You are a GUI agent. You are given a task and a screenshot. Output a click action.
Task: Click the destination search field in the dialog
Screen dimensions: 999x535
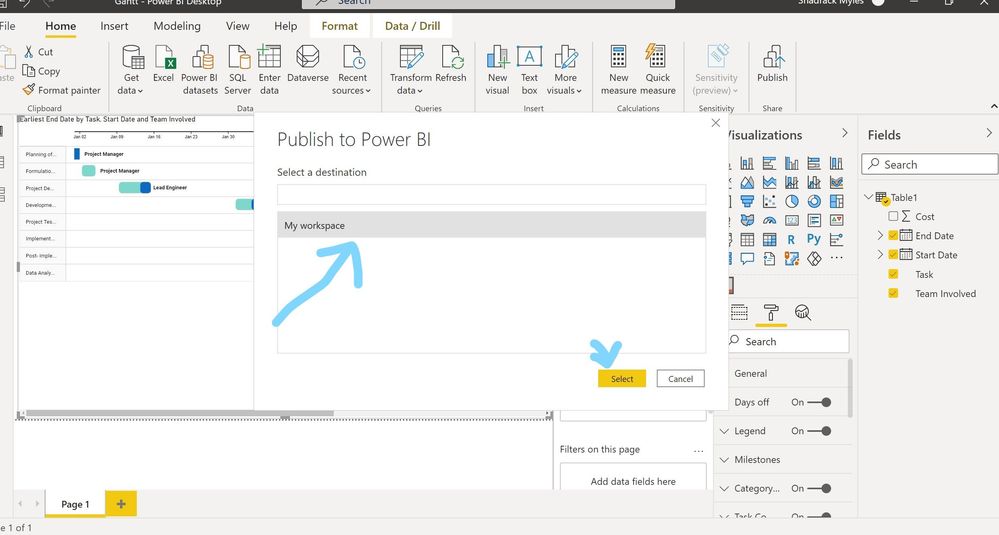491,194
